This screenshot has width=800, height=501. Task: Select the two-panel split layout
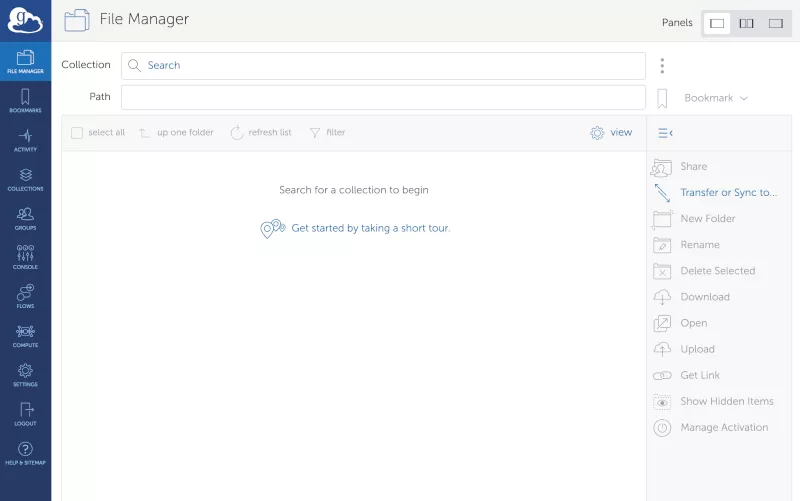[x=746, y=23]
